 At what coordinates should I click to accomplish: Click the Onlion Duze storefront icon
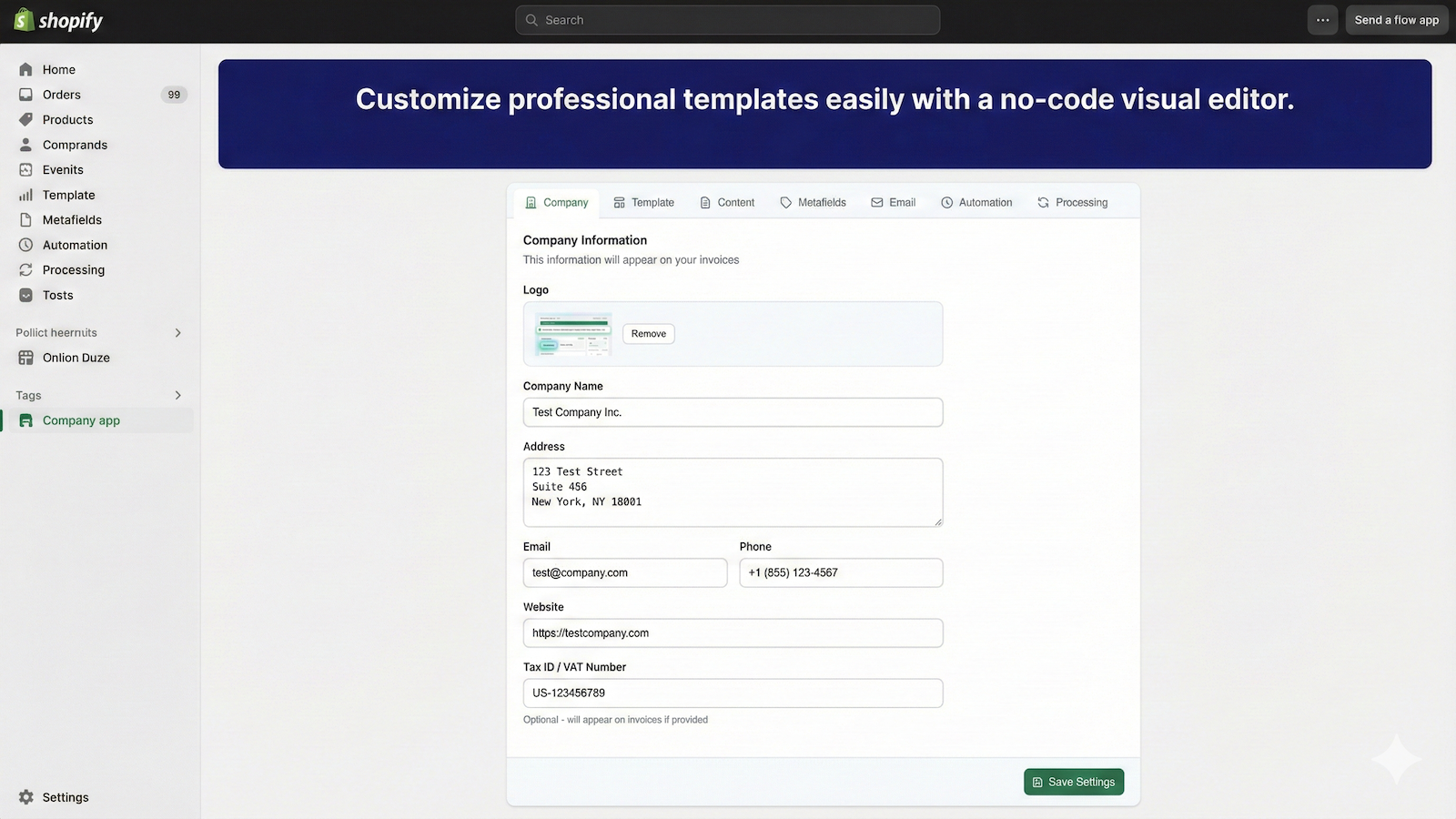click(x=25, y=357)
